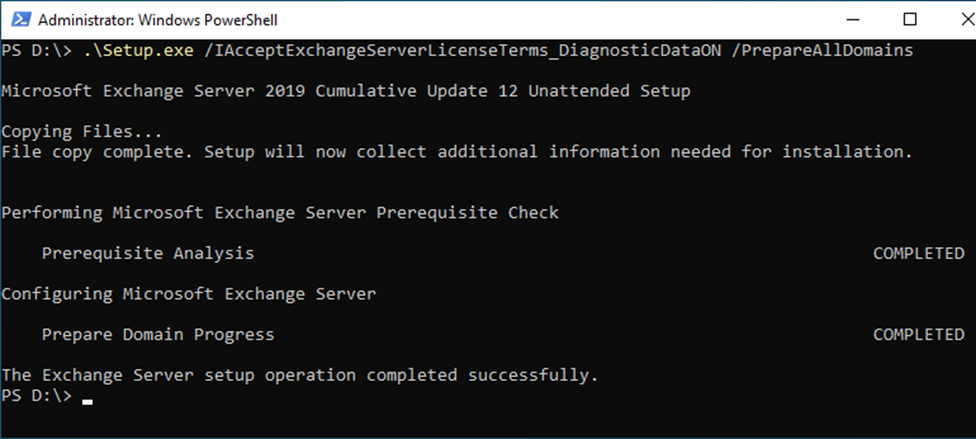
Task: Click the 'Prepare Domain Progress' step text
Action: click(158, 334)
